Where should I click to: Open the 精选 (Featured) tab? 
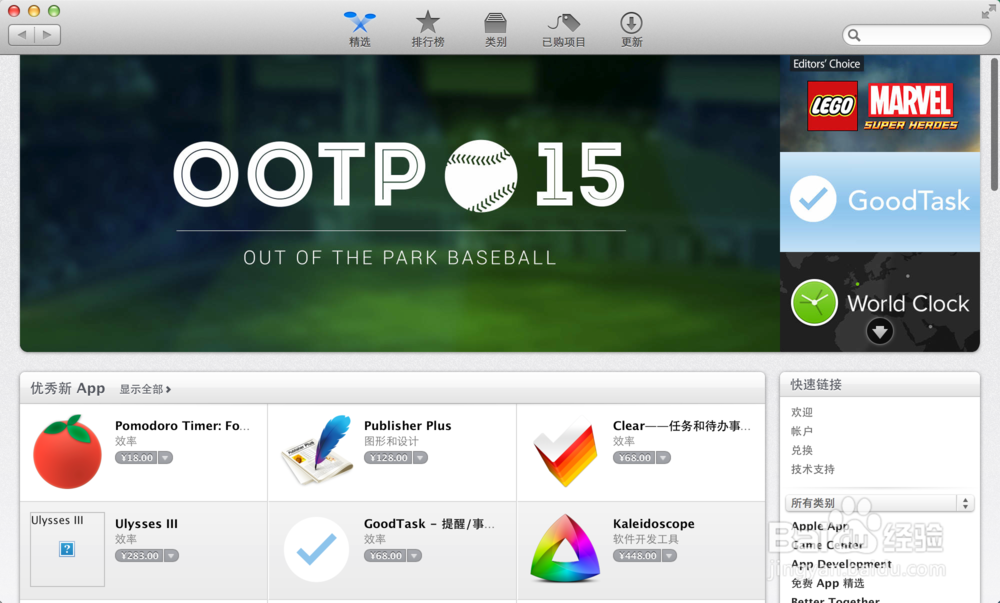(360, 29)
